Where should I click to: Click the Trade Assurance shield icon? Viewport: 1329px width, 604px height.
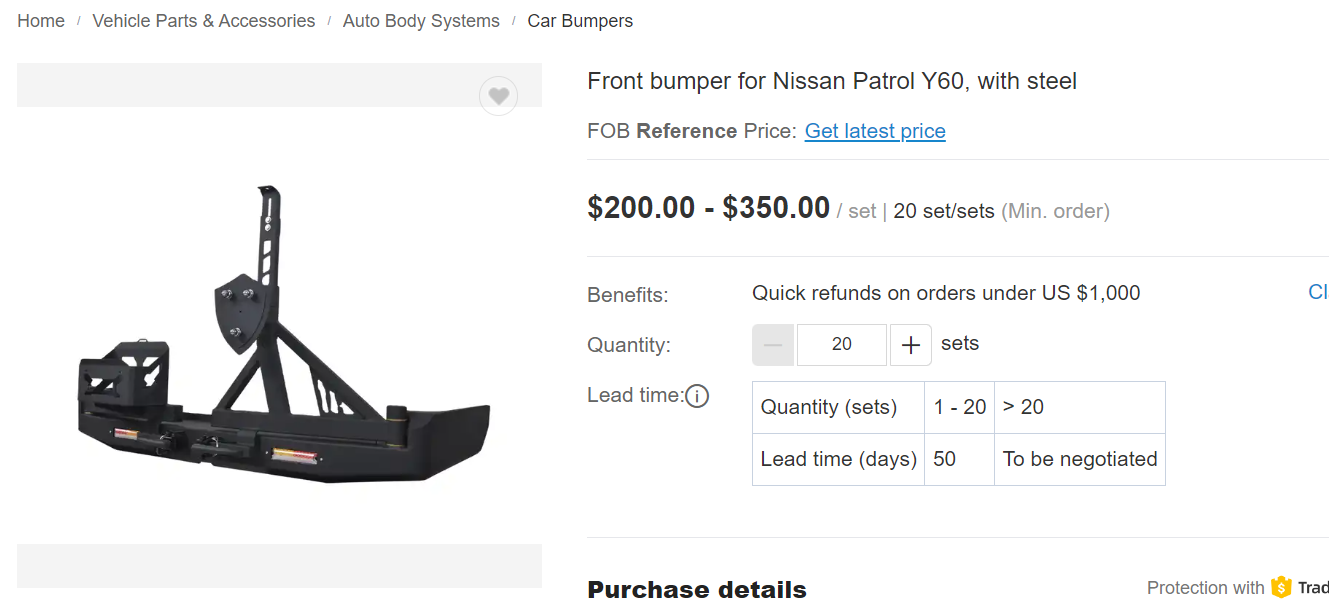tap(1281, 588)
